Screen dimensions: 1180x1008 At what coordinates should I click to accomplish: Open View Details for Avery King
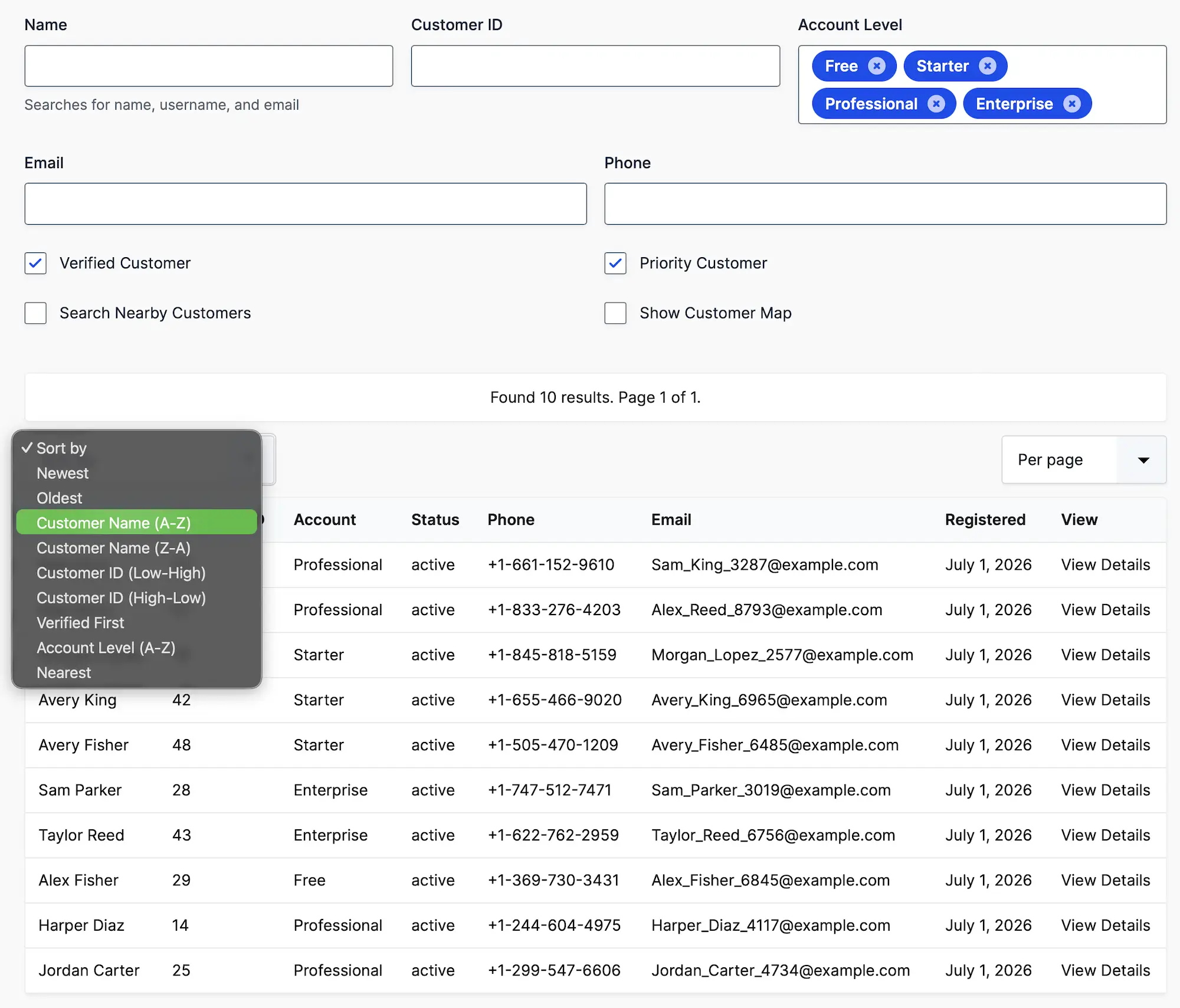[1106, 700]
